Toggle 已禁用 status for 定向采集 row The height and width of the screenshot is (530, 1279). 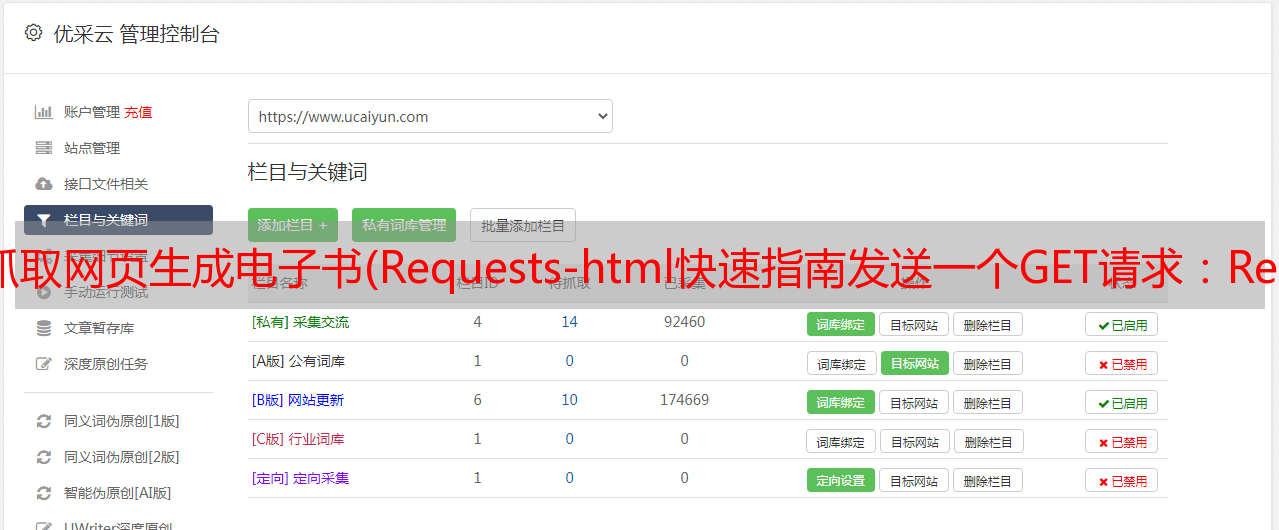(1122, 480)
